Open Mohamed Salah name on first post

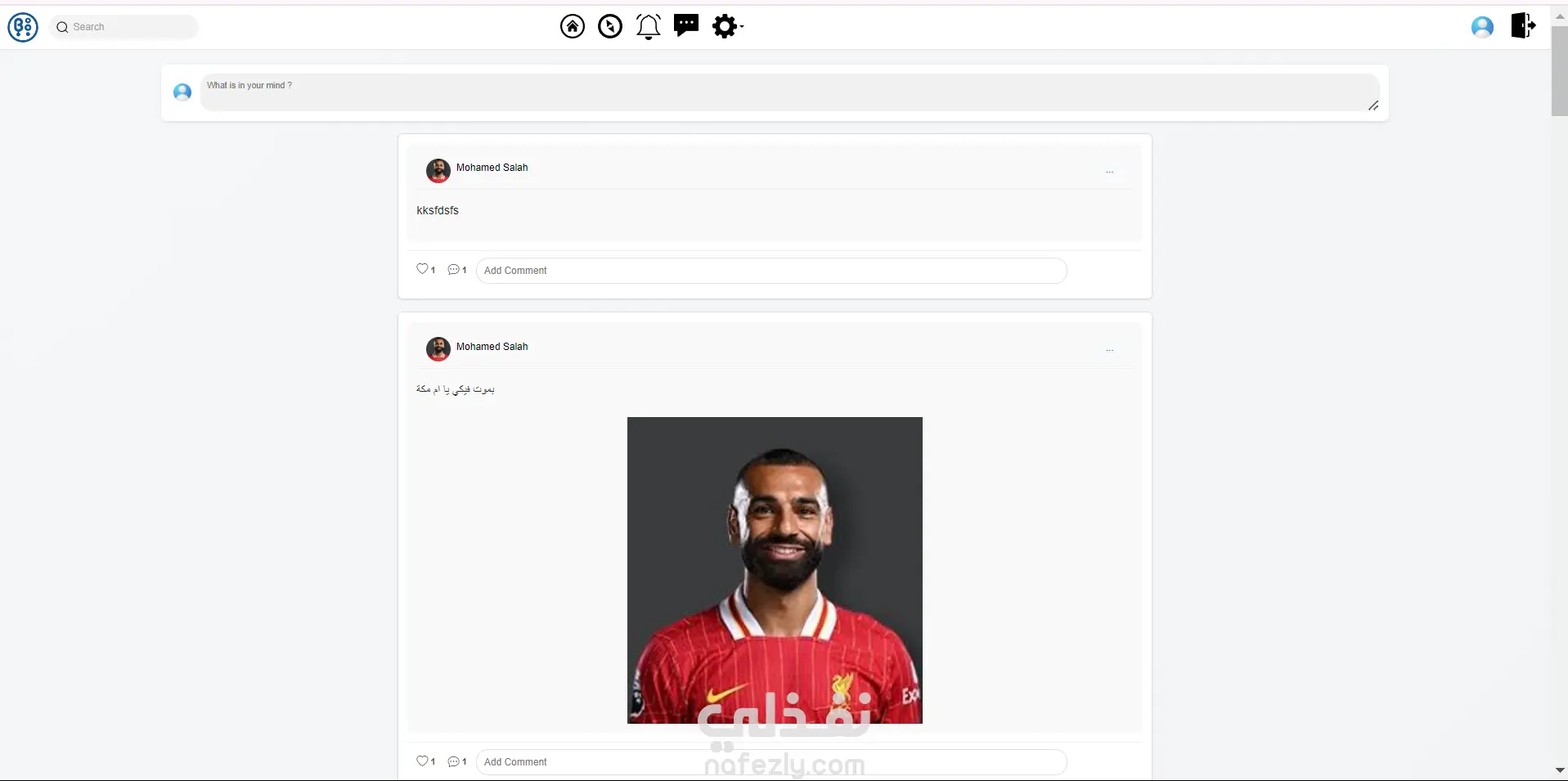[x=492, y=168]
